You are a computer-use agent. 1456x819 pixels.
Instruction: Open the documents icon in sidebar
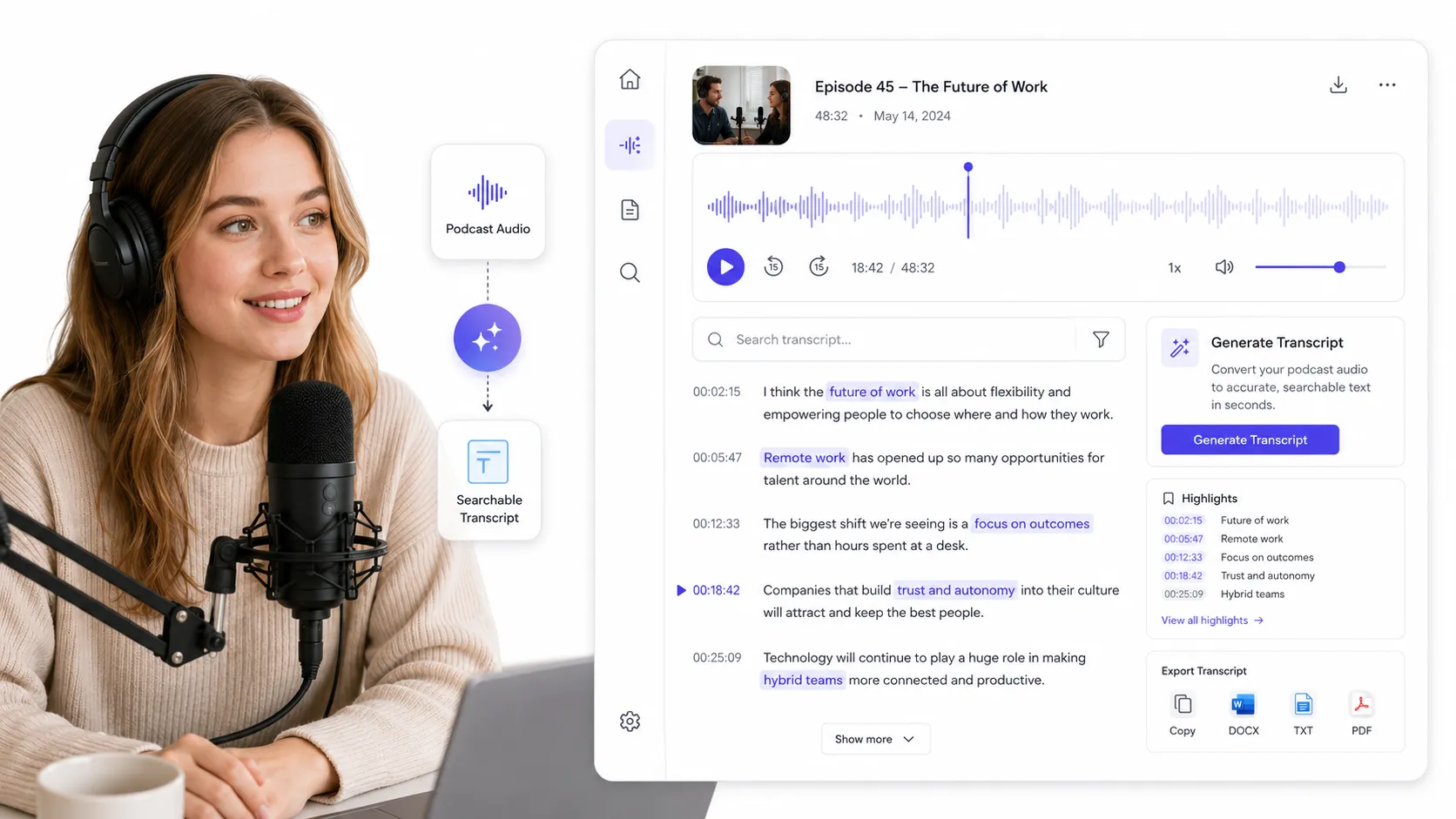tap(630, 210)
